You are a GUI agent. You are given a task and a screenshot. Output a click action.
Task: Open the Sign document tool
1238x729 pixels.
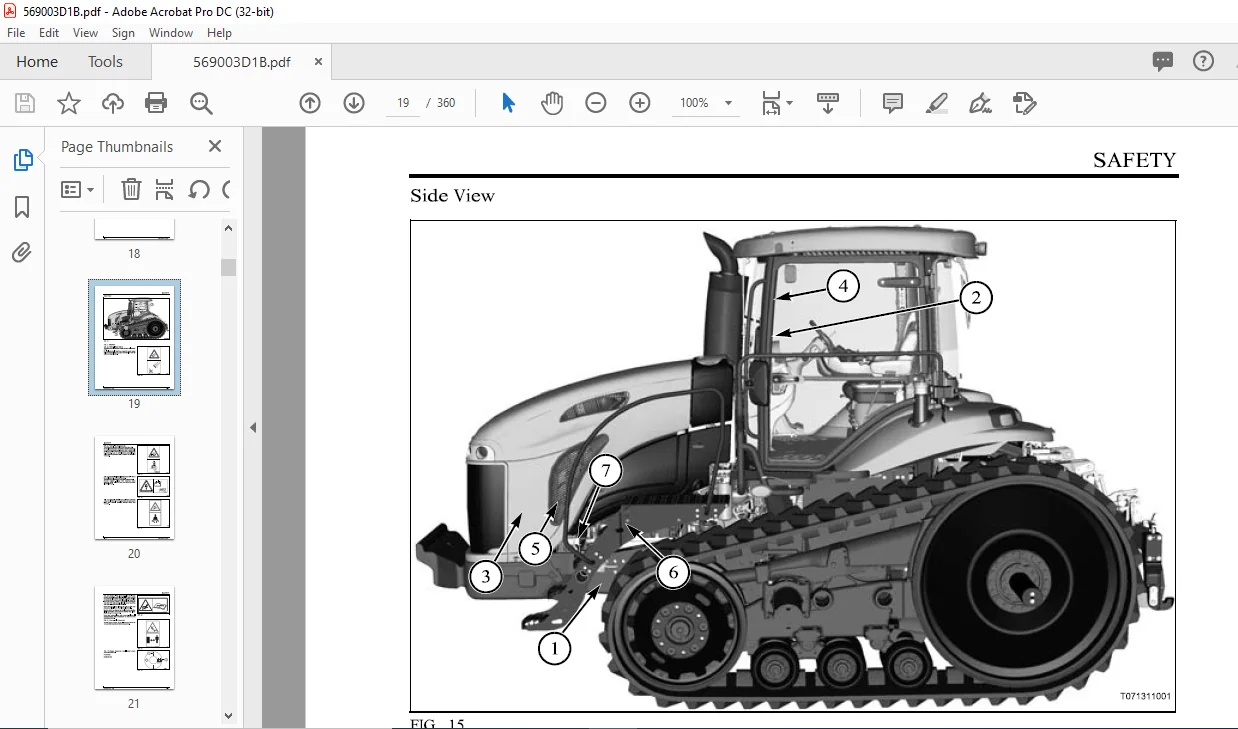(x=980, y=103)
